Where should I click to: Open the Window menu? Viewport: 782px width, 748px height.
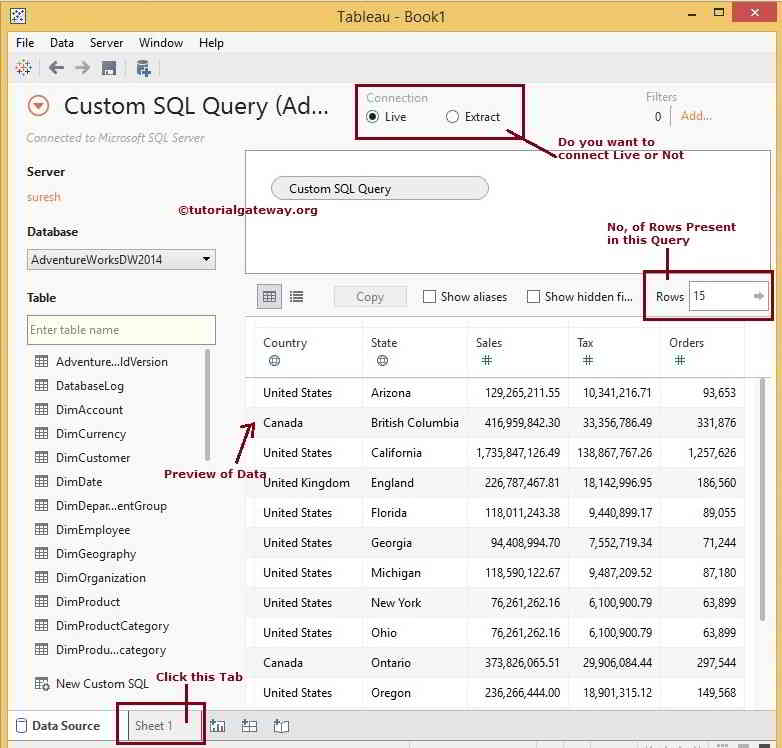pyautogui.click(x=161, y=43)
